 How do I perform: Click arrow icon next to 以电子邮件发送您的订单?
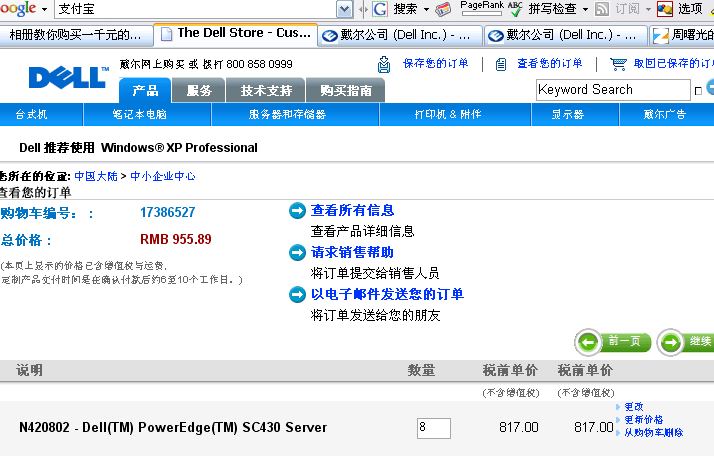pyautogui.click(x=297, y=294)
